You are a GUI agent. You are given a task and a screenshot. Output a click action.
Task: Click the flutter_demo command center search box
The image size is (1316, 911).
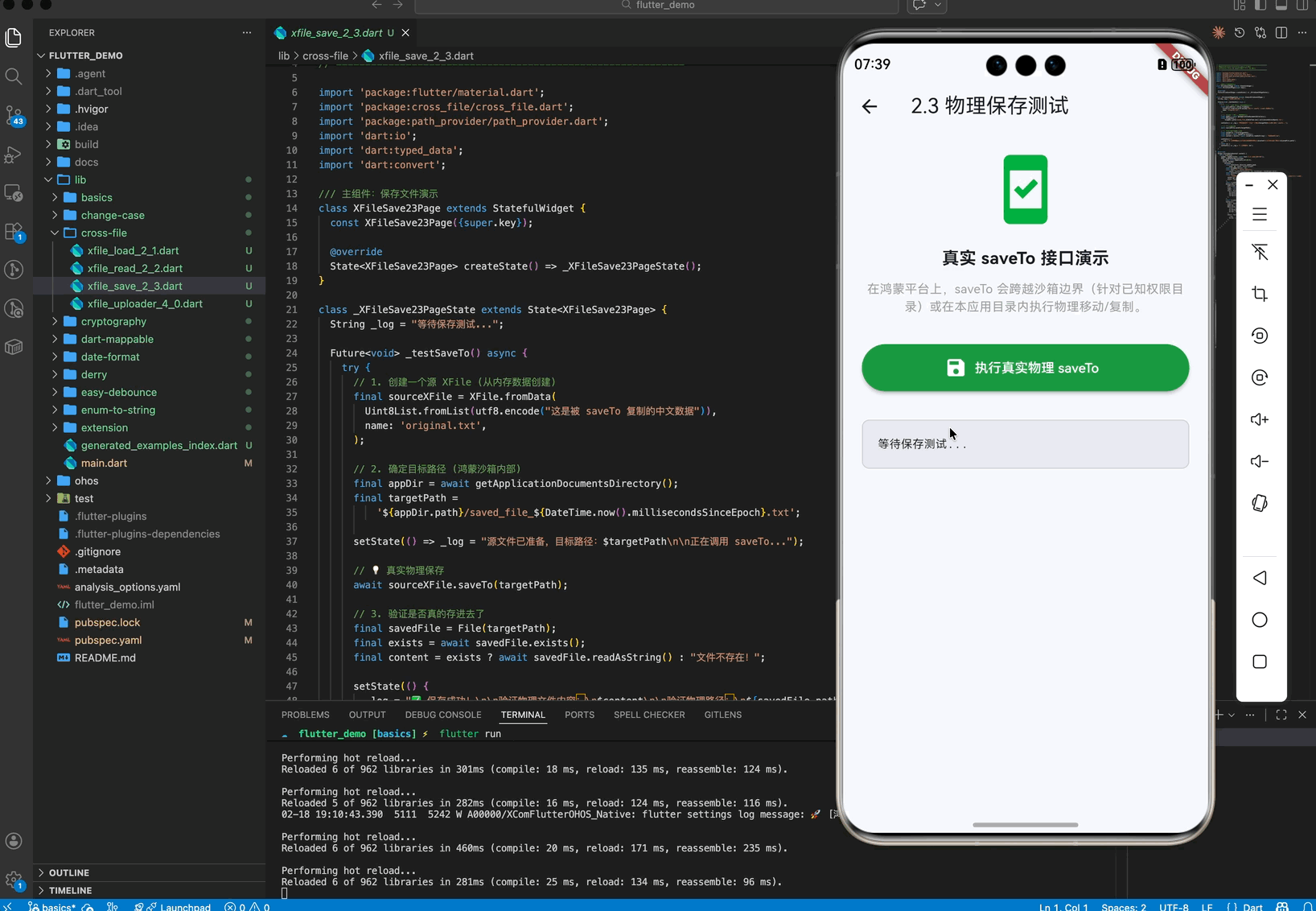tap(656, 5)
